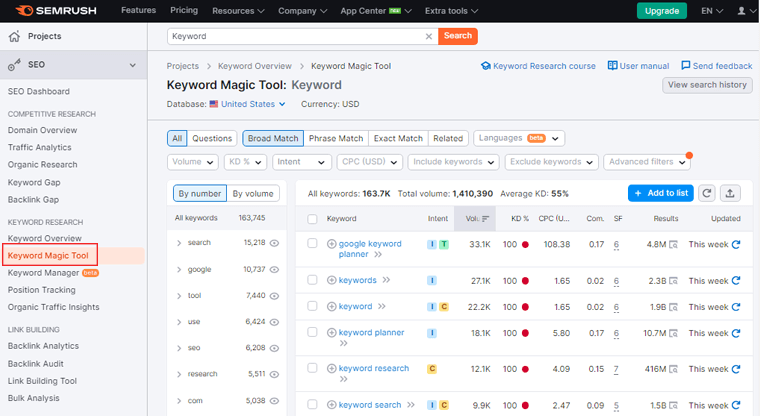This screenshot has width=760, height=416.
Task: Toggle eye icon for search group
Action: tap(274, 243)
